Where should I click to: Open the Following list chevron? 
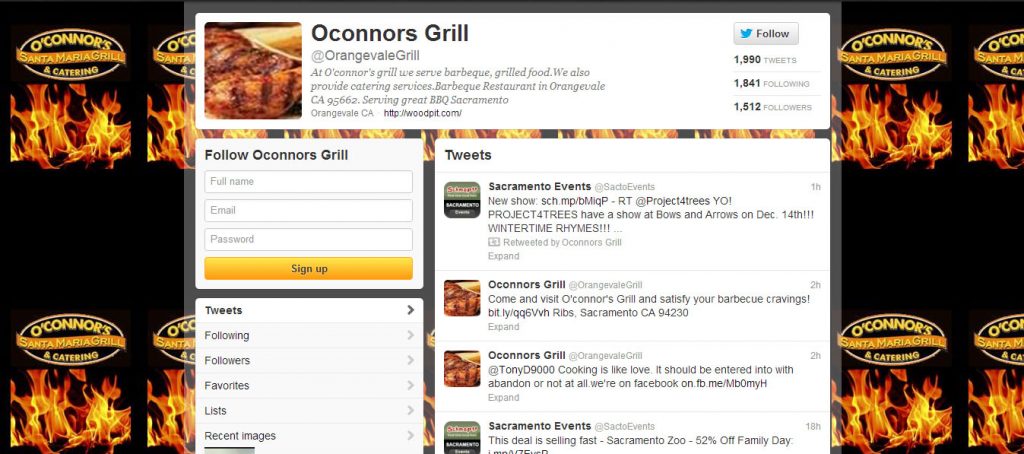click(x=410, y=335)
